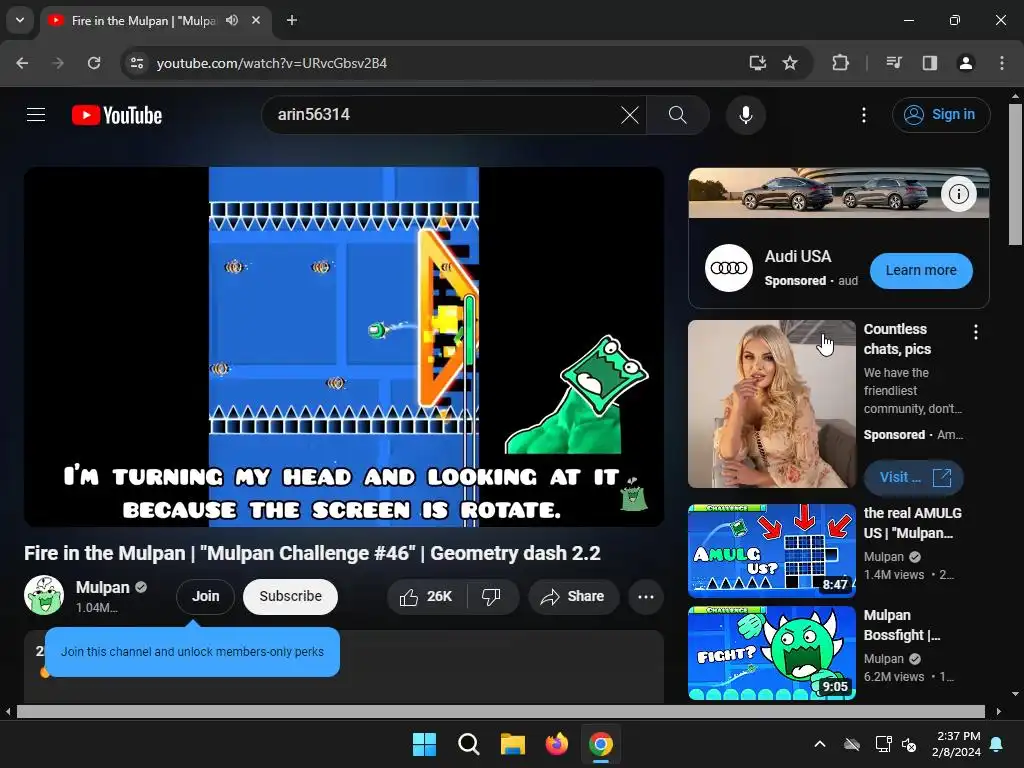Click the Sign in button
This screenshot has width=1024, height=768.
[x=941, y=115]
